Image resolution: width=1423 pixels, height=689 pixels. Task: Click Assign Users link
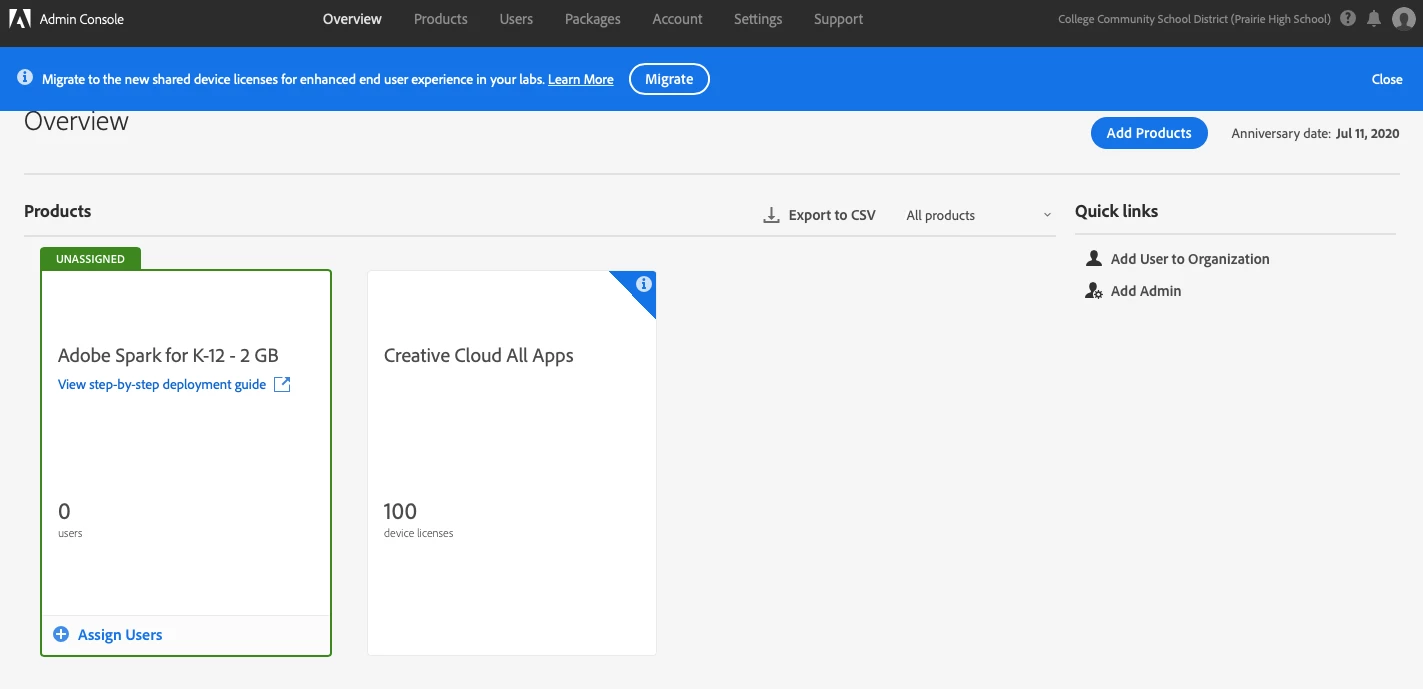pyautogui.click(x=120, y=634)
